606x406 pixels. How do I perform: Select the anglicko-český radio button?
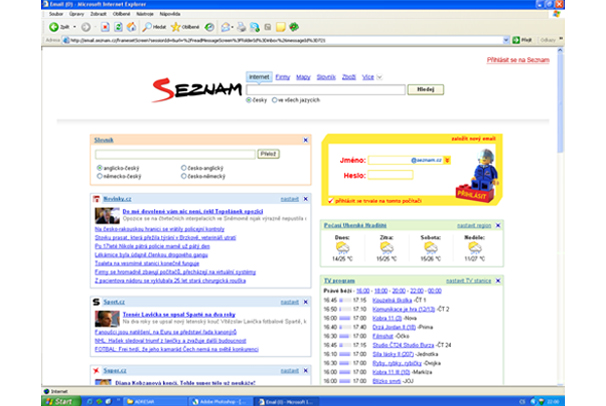pyautogui.click(x=100, y=167)
